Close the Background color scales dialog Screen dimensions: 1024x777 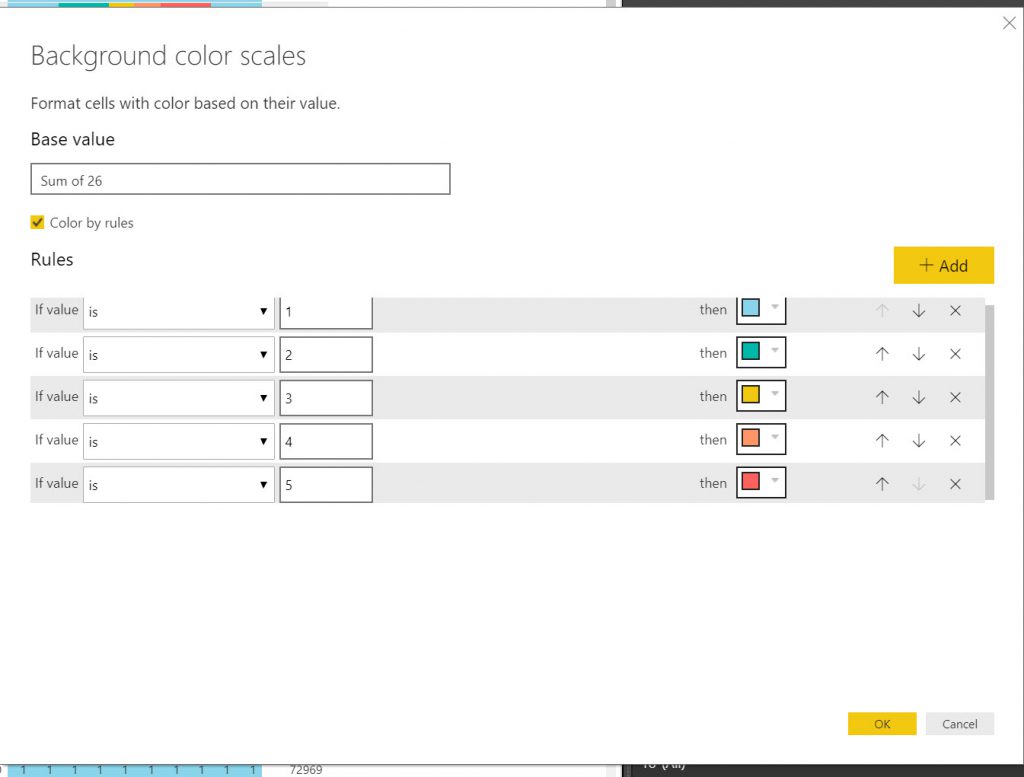[1009, 23]
